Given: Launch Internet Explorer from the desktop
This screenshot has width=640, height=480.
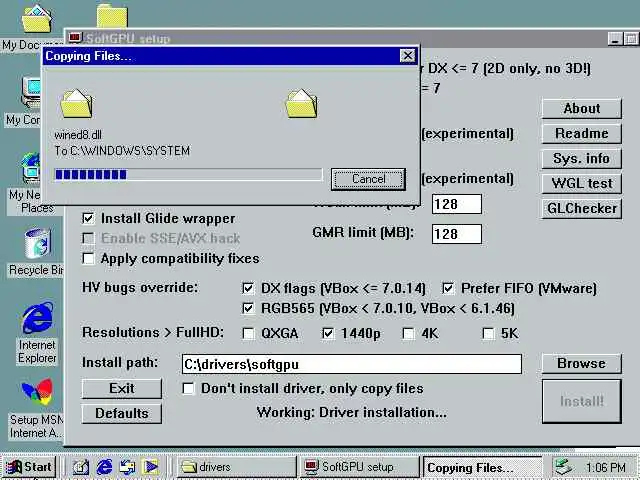Looking at the screenshot, I should tap(37, 318).
